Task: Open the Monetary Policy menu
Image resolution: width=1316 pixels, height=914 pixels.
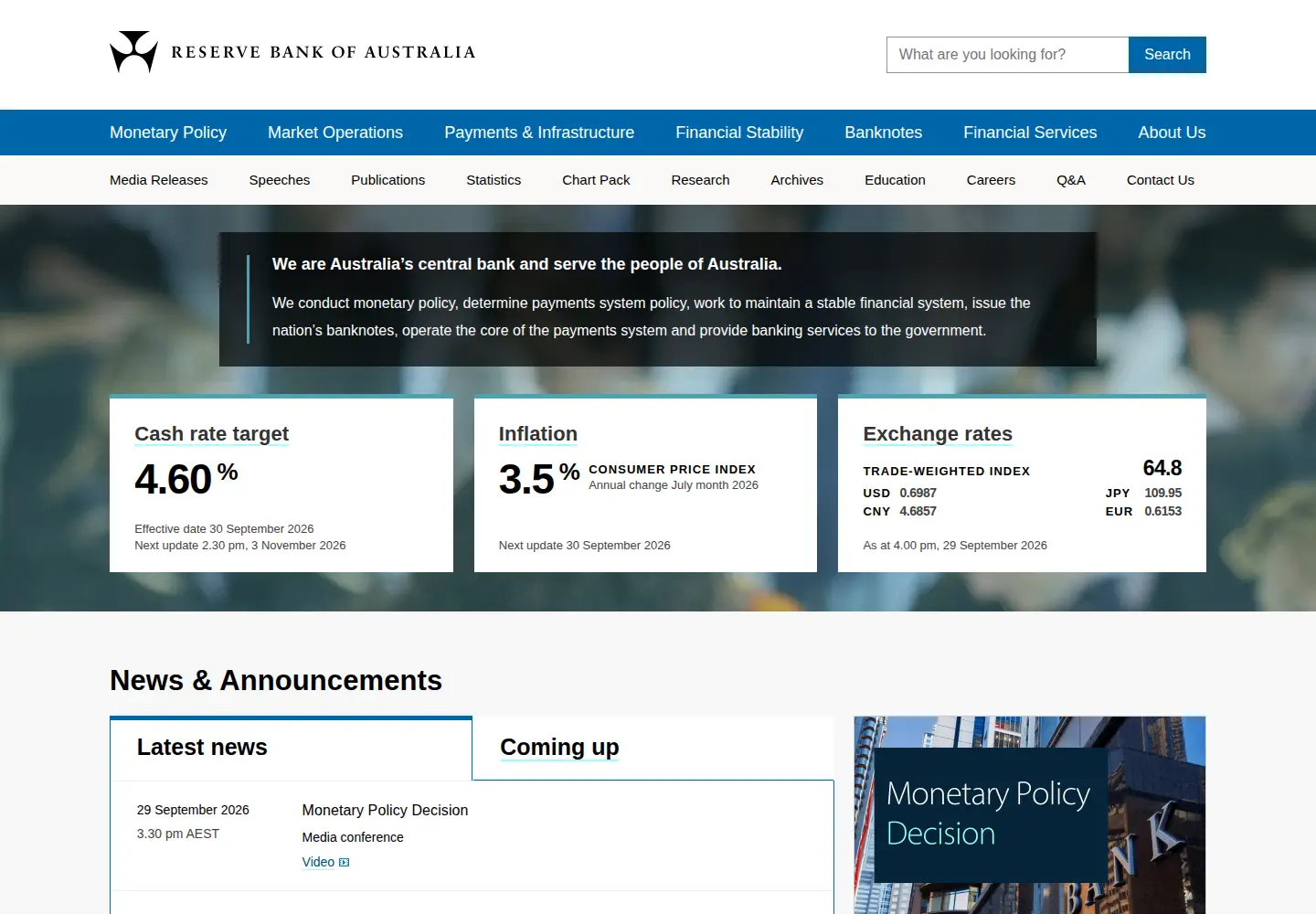Action: 168,133
